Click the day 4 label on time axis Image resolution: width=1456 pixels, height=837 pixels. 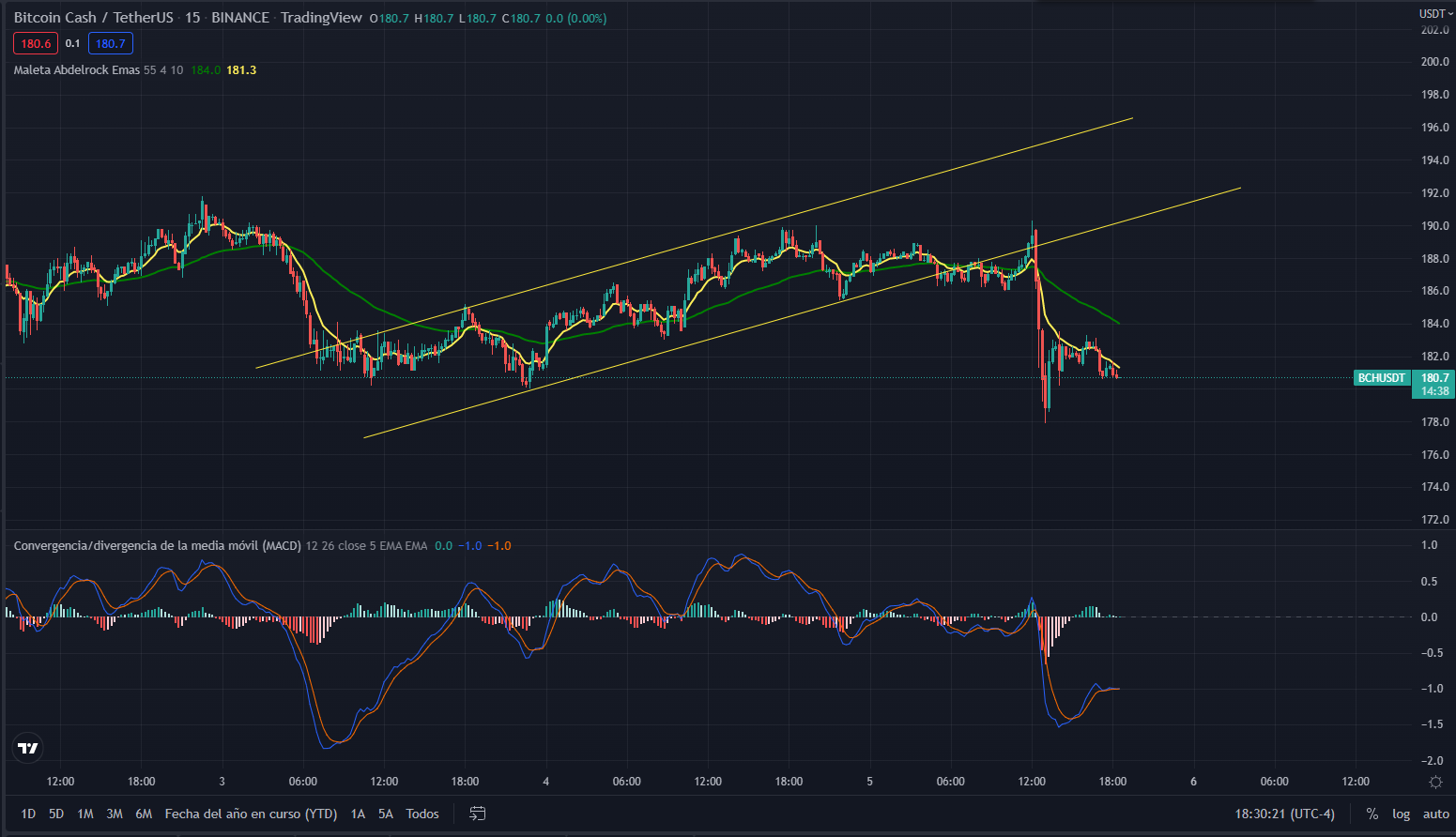pyautogui.click(x=545, y=782)
